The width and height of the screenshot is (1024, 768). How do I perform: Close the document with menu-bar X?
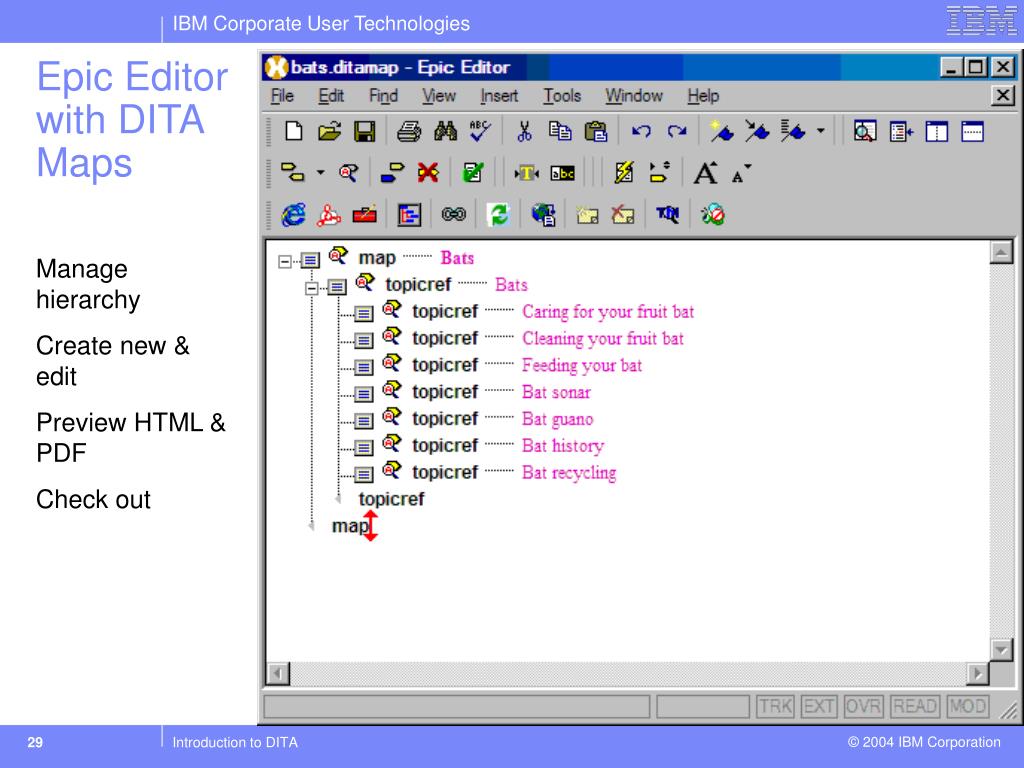(x=1002, y=96)
